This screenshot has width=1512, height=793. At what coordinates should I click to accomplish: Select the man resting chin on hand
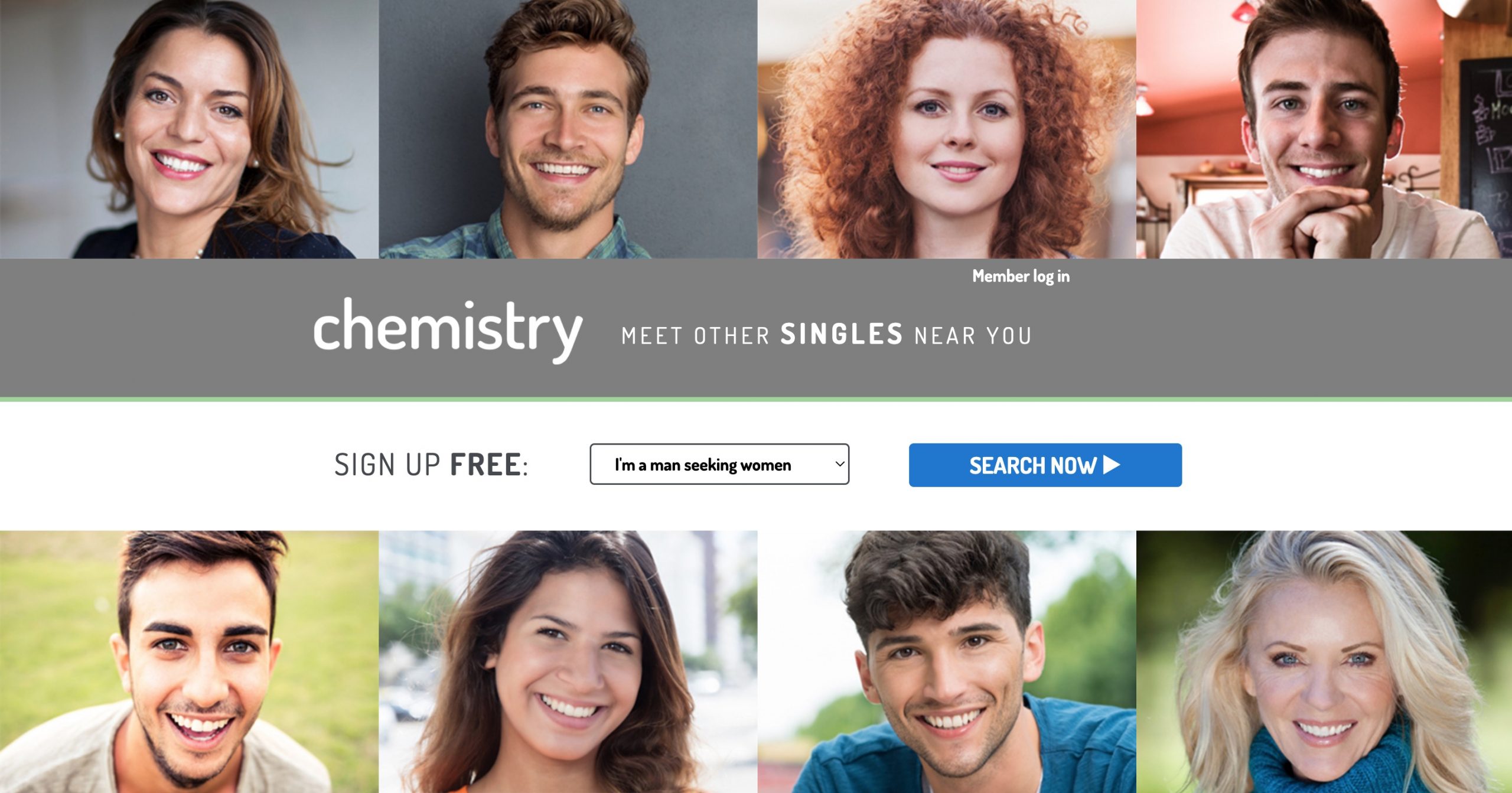[x=1324, y=129]
